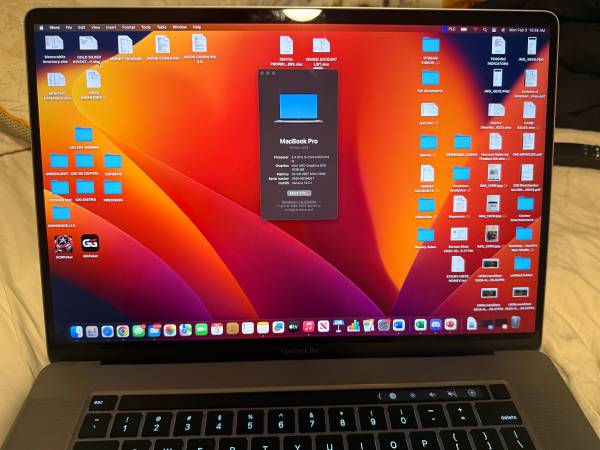Open the Music app in Dock
600x450 pixels.
pyautogui.click(x=308, y=327)
